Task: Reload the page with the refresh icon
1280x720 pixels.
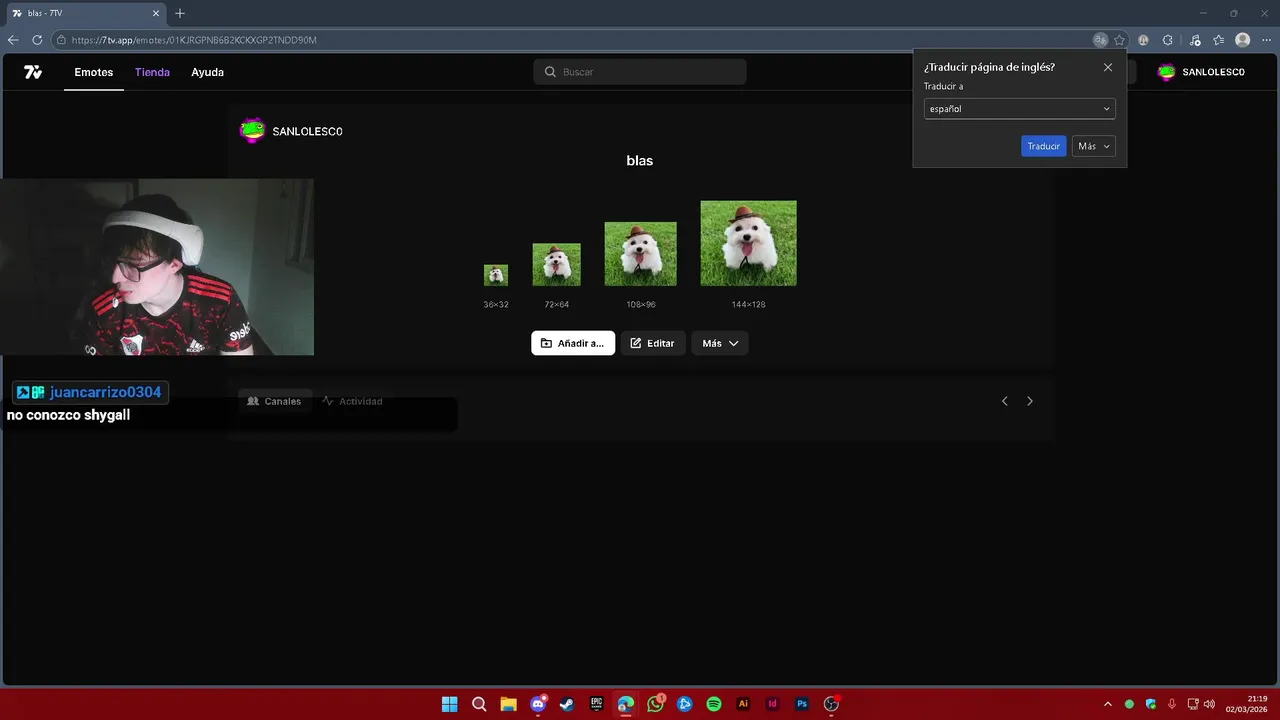Action: [37, 40]
